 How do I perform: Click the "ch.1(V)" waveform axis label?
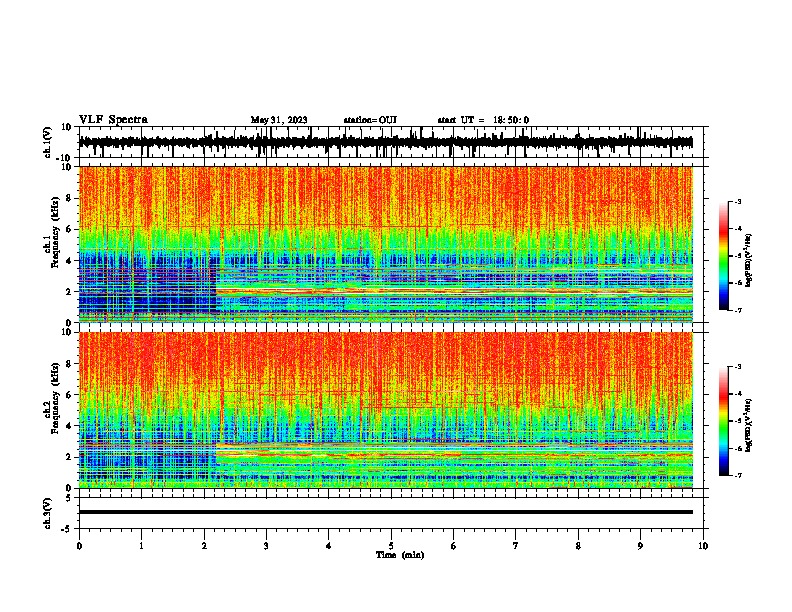[x=47, y=142]
